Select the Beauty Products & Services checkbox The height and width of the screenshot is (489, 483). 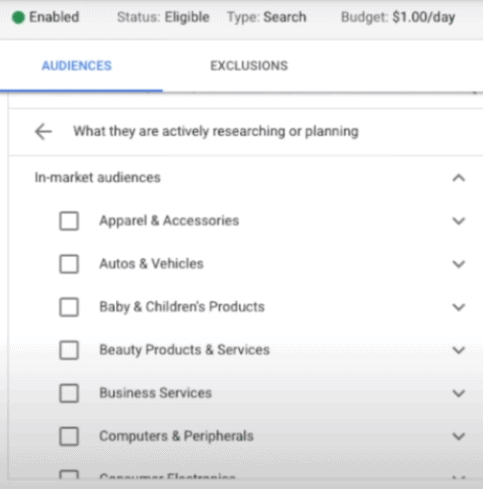(x=69, y=350)
